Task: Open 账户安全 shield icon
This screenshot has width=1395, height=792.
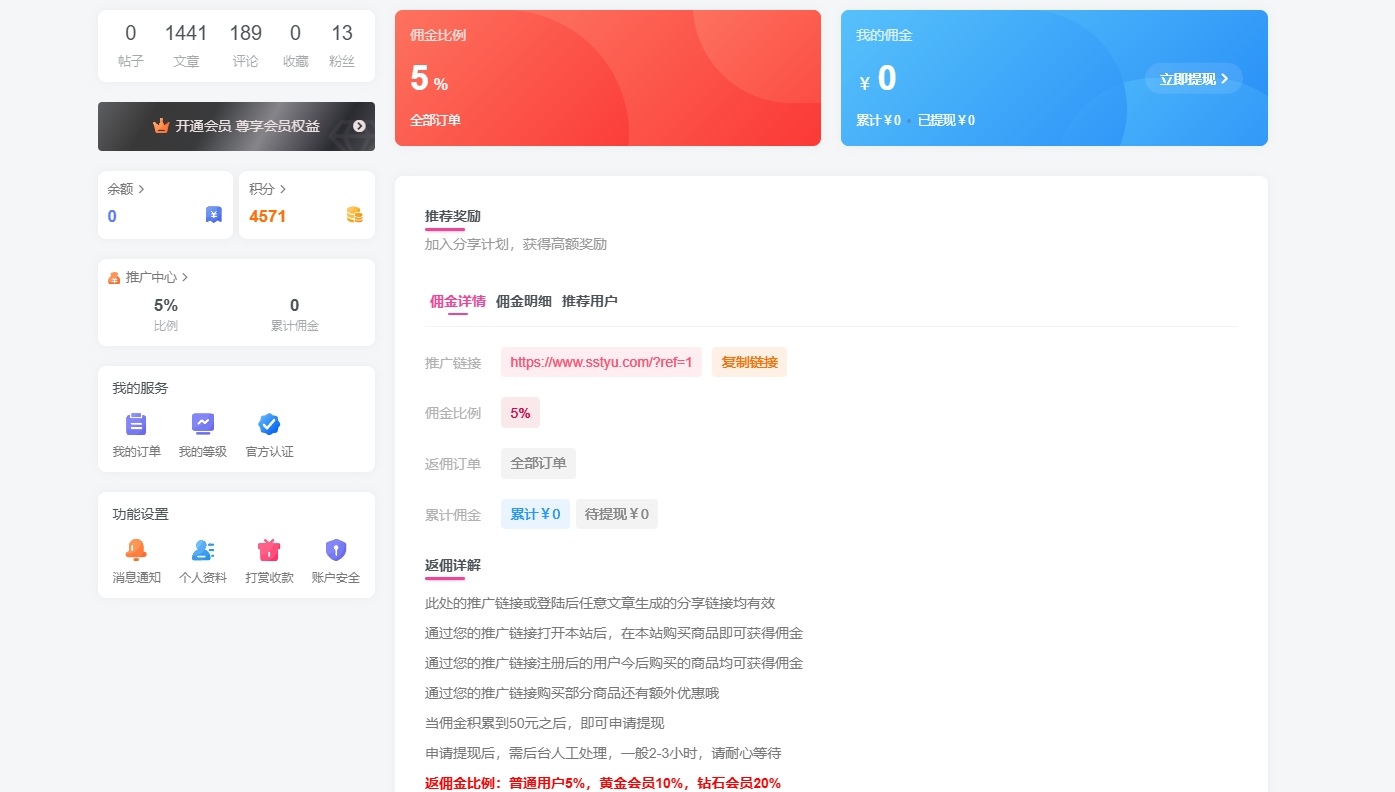Action: 335,549
